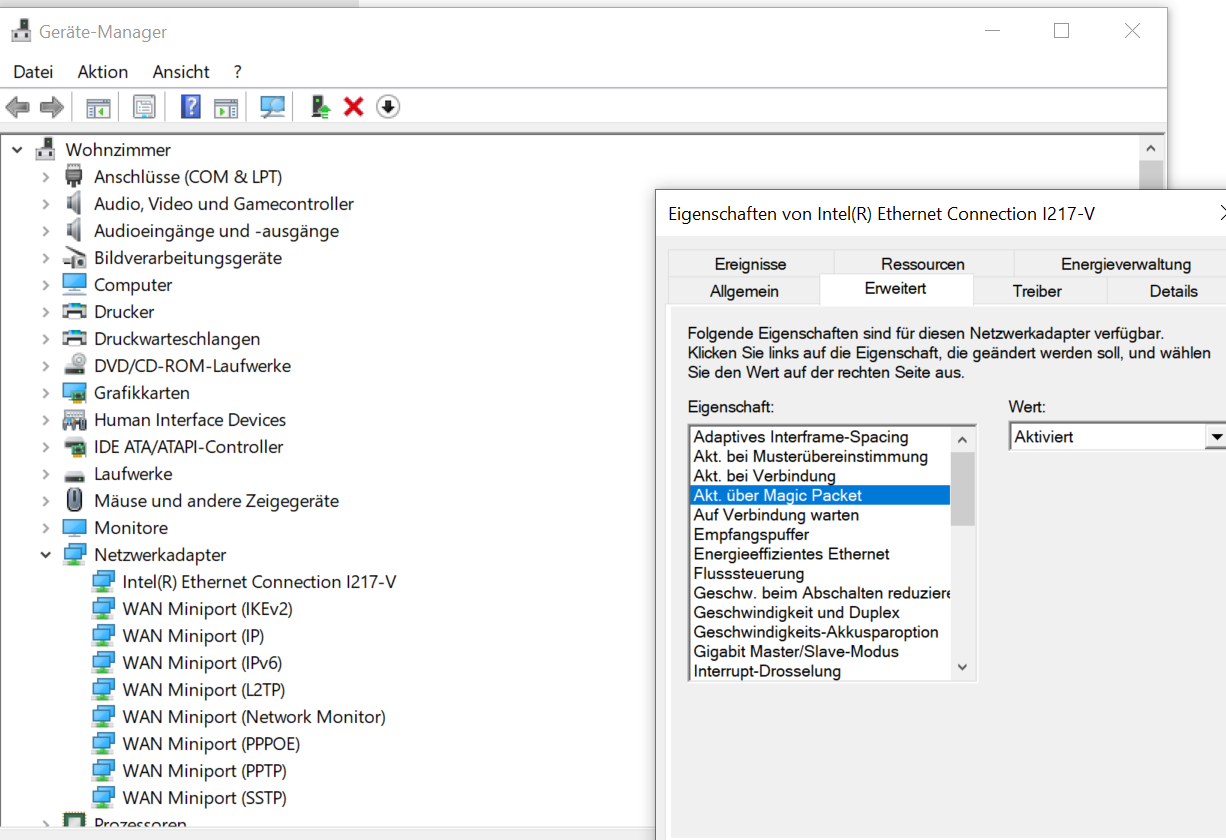
Task: Switch to the Treiber tab
Action: coord(1037,291)
